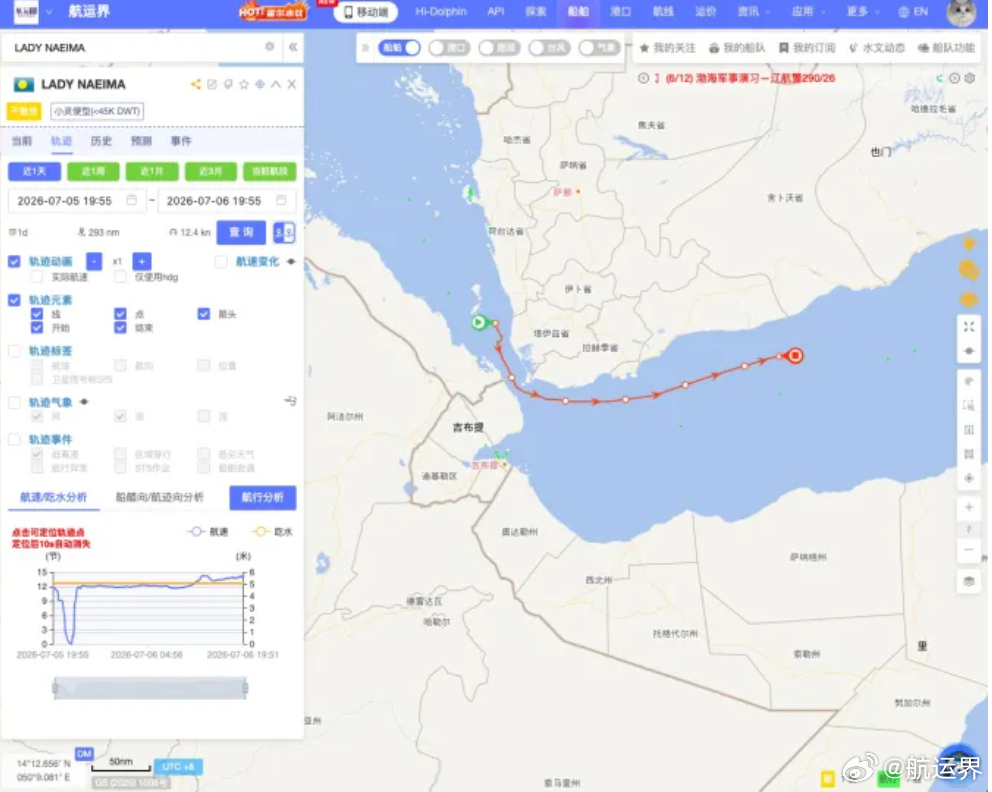Image resolution: width=992 pixels, height=792 pixels.
Task: Expand the map layer toggle bar
Action: [365, 47]
